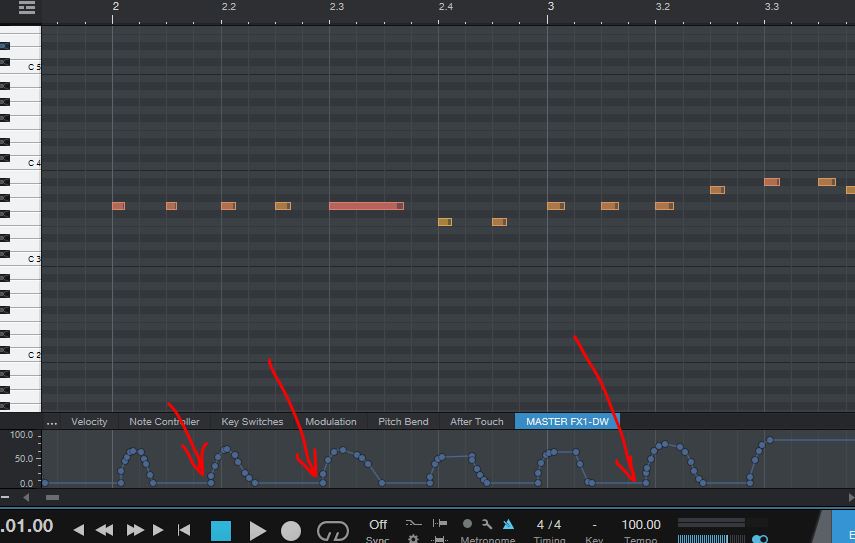Open metronome settings wrench icon
This screenshot has height=543, width=855.
tap(487, 524)
